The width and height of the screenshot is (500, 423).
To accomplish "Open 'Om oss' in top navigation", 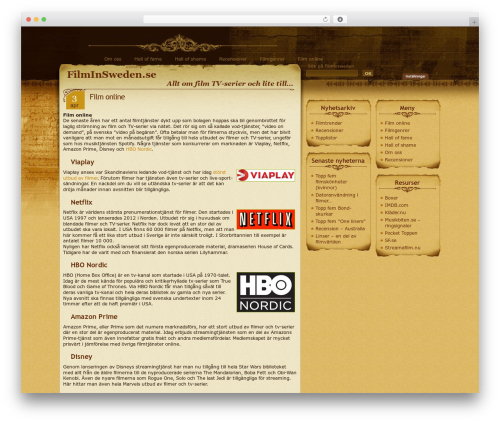I will pos(112,59).
